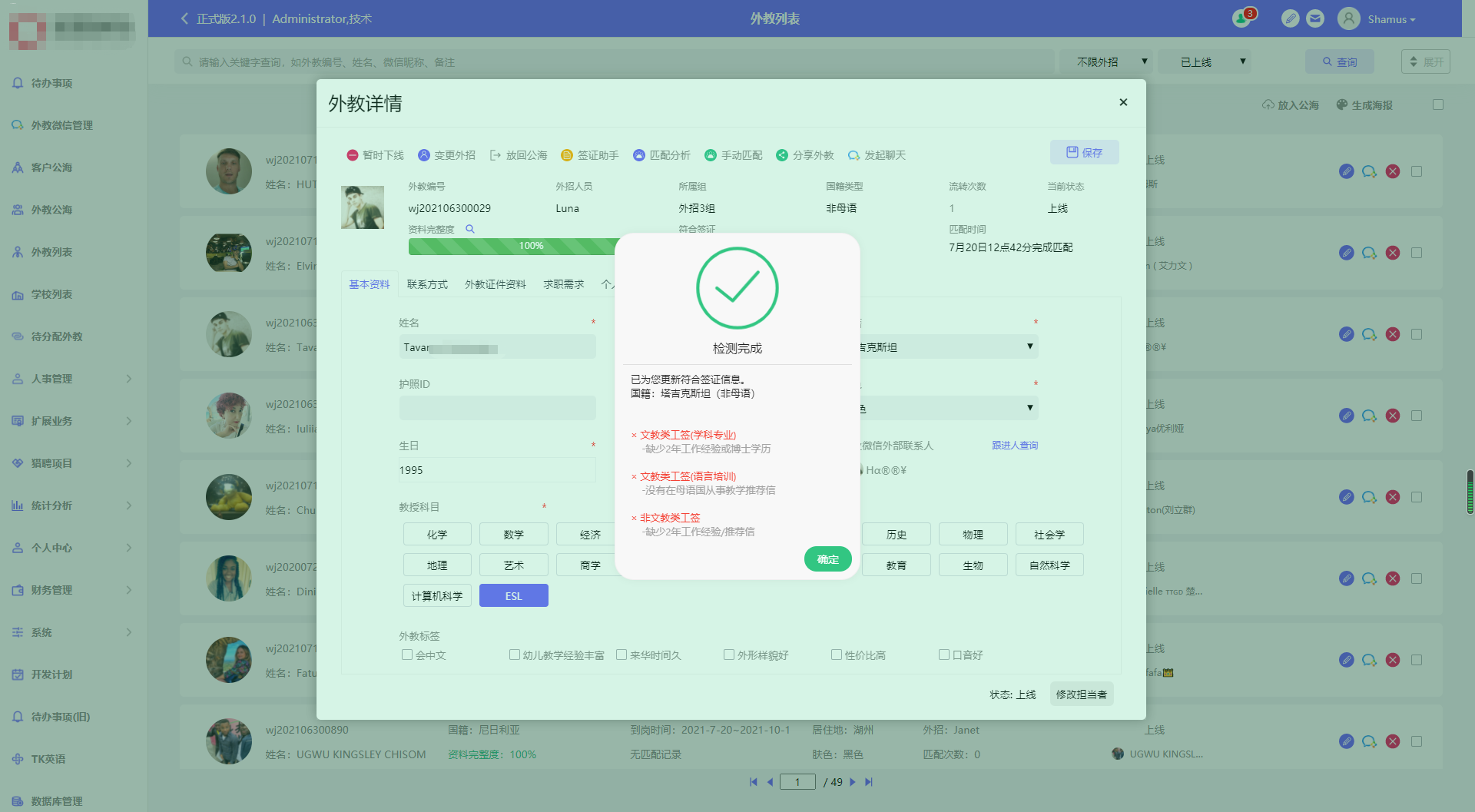This screenshot has height=812, width=1475.
Task: Check the 会中文 tag checkbox
Action: click(407, 655)
